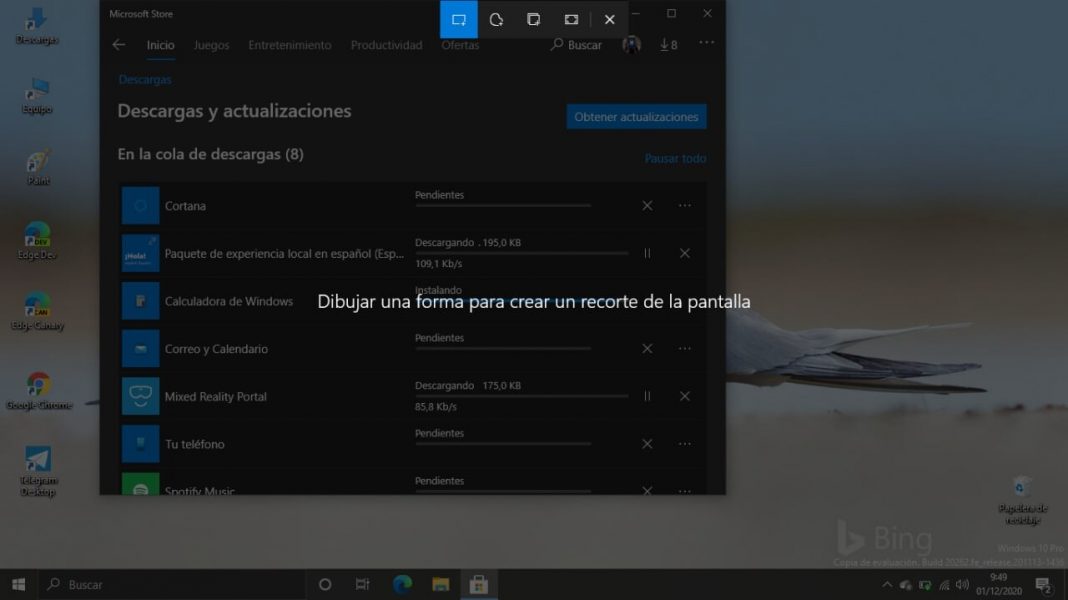Open Paint from the desktop
Viewport: 1068px width, 600px height.
point(36,165)
